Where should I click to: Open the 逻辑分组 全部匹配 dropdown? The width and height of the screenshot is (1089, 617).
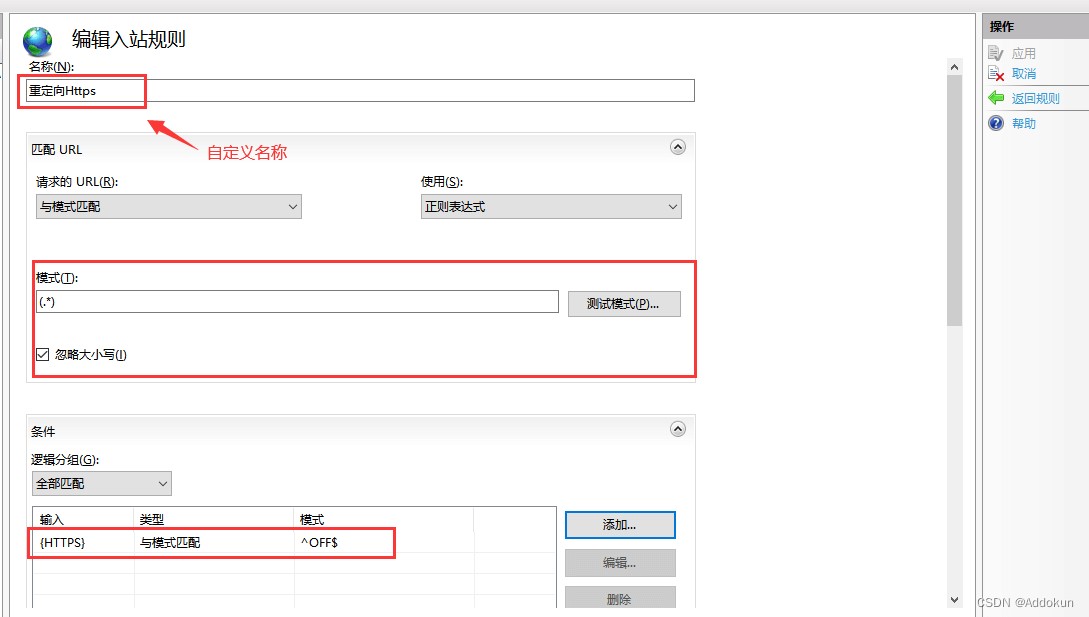101,483
